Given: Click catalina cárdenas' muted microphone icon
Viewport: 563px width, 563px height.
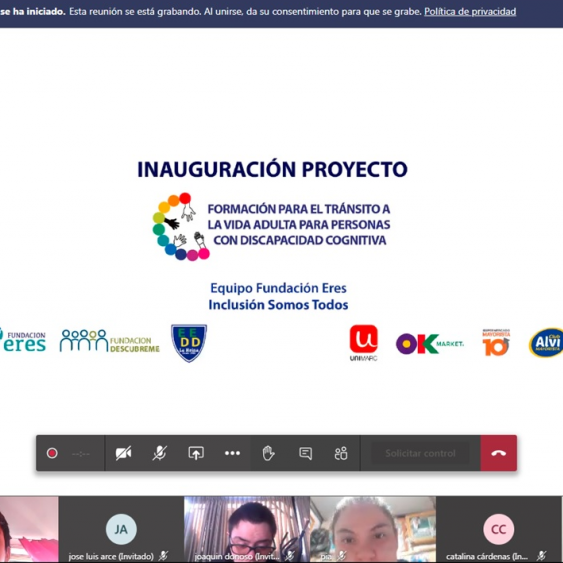Looking at the screenshot, I should [x=541, y=556].
